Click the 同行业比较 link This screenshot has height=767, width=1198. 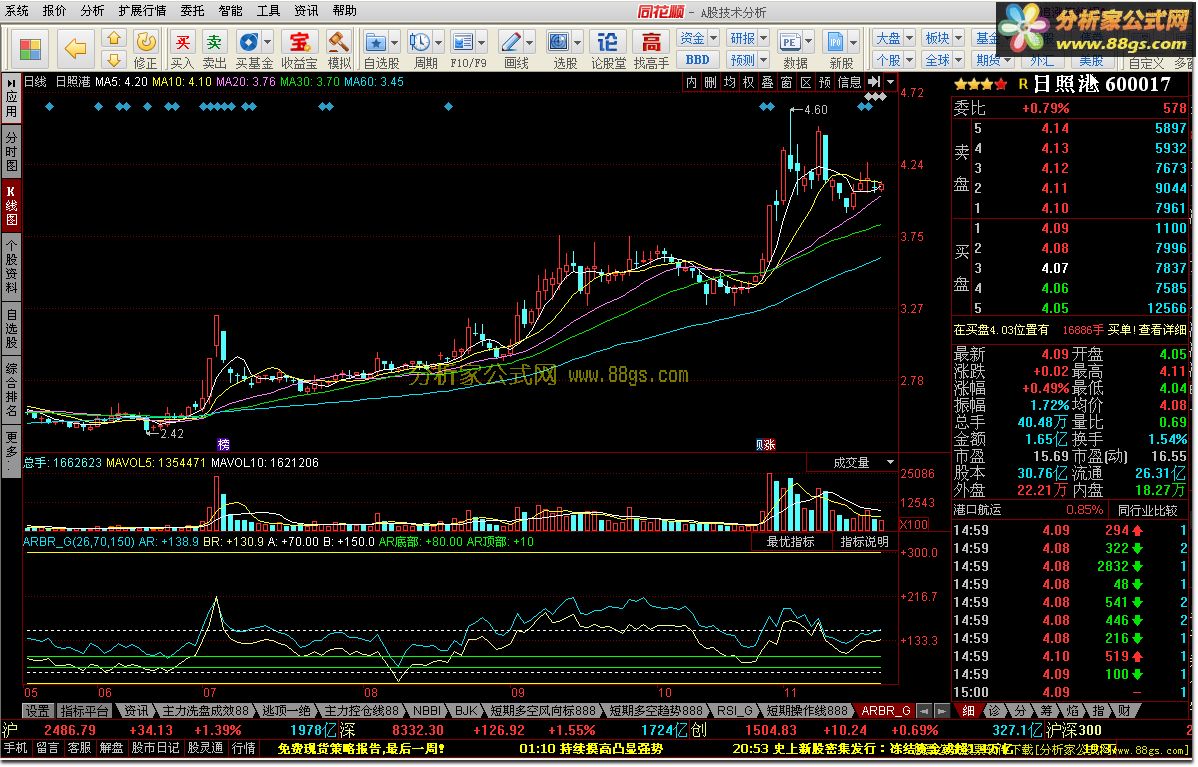pos(1148,510)
